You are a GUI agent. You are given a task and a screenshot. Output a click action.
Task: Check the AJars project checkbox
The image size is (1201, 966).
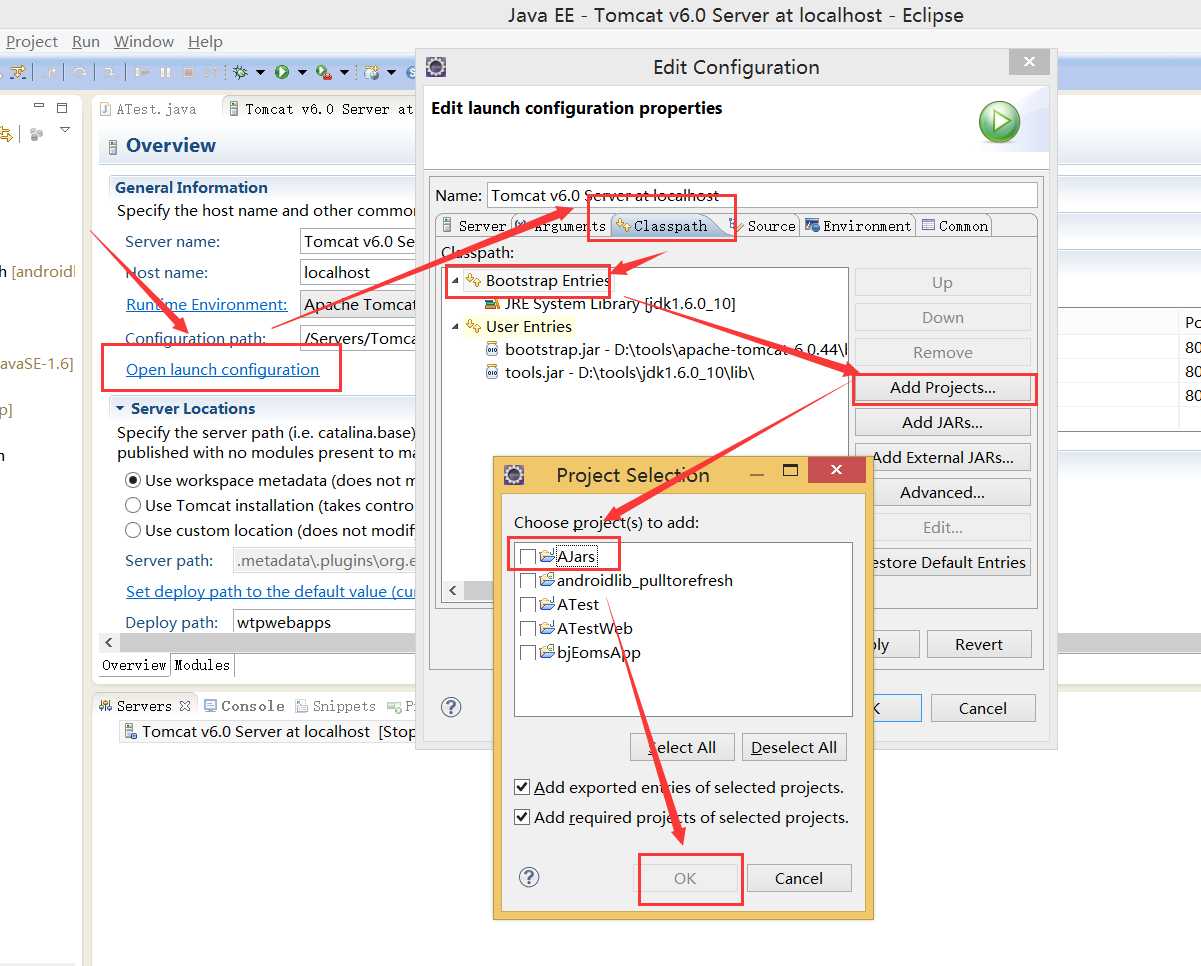[x=527, y=556]
